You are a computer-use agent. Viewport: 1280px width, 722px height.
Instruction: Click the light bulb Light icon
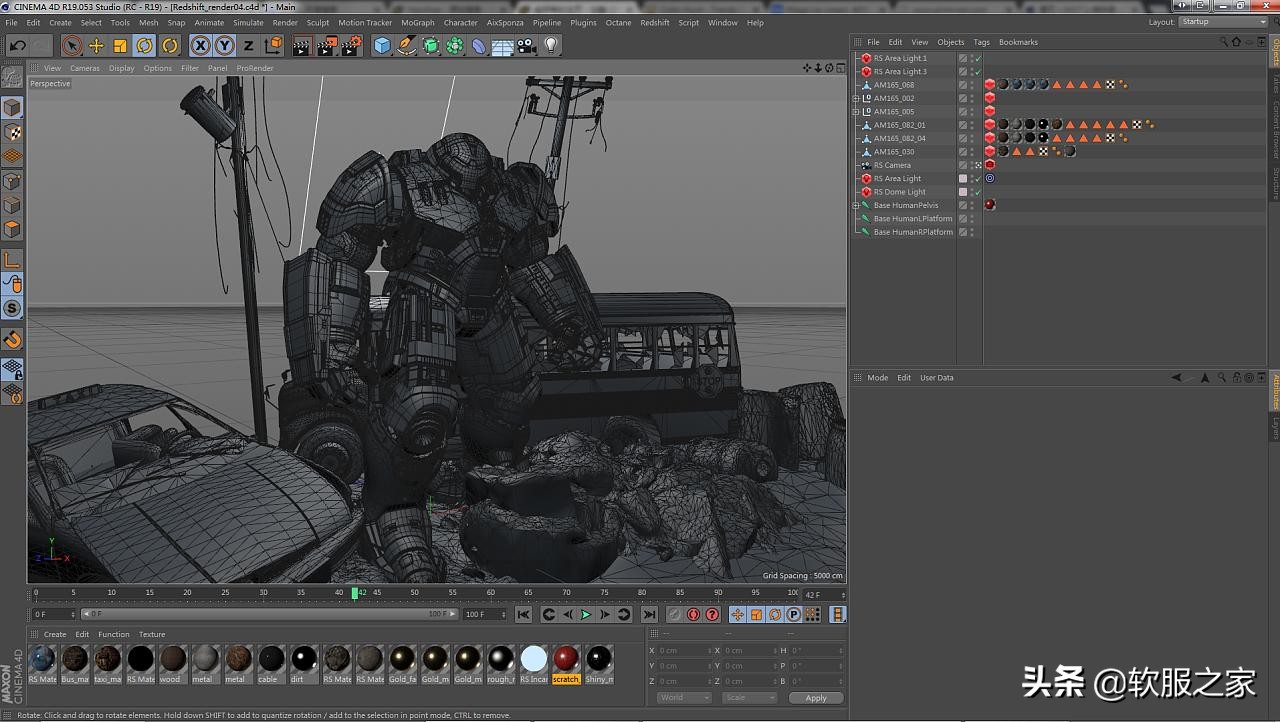coord(551,45)
